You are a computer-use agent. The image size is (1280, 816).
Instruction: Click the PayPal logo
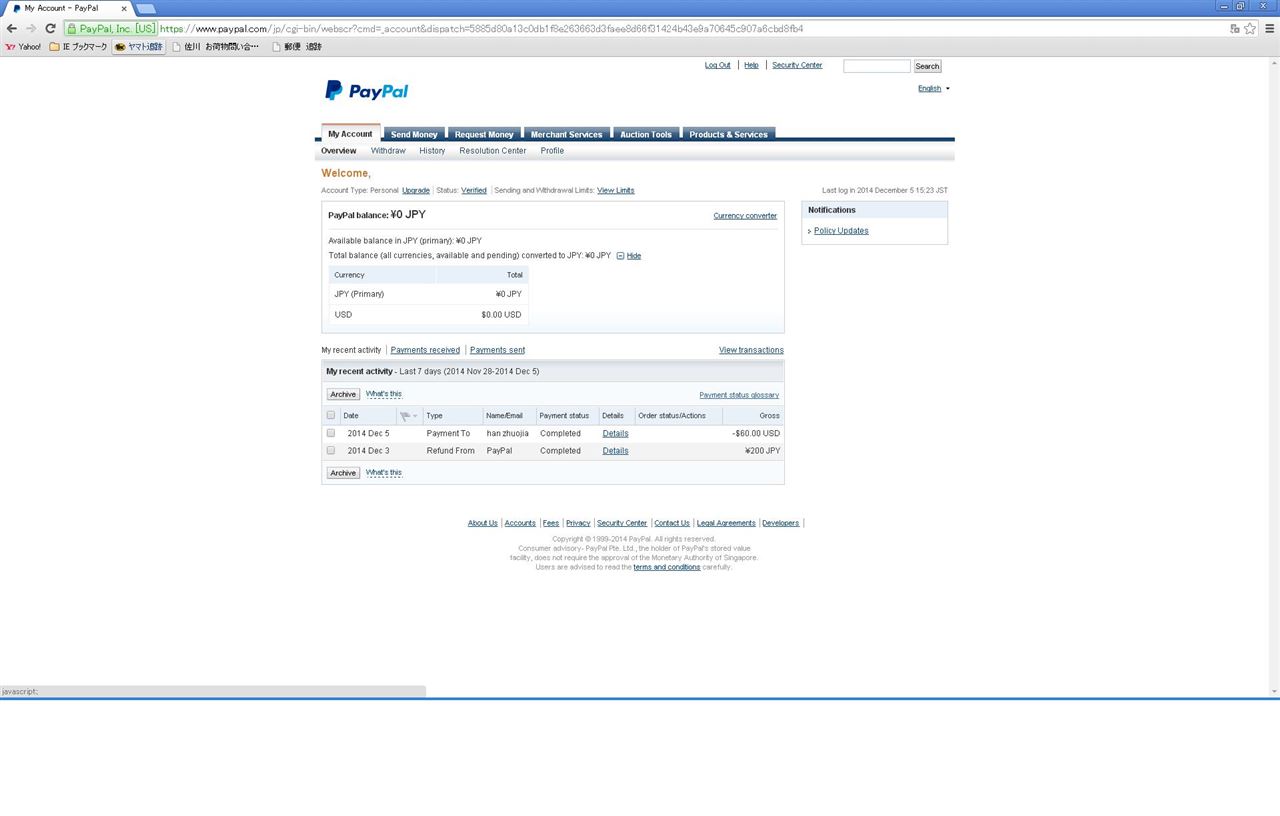coord(366,90)
